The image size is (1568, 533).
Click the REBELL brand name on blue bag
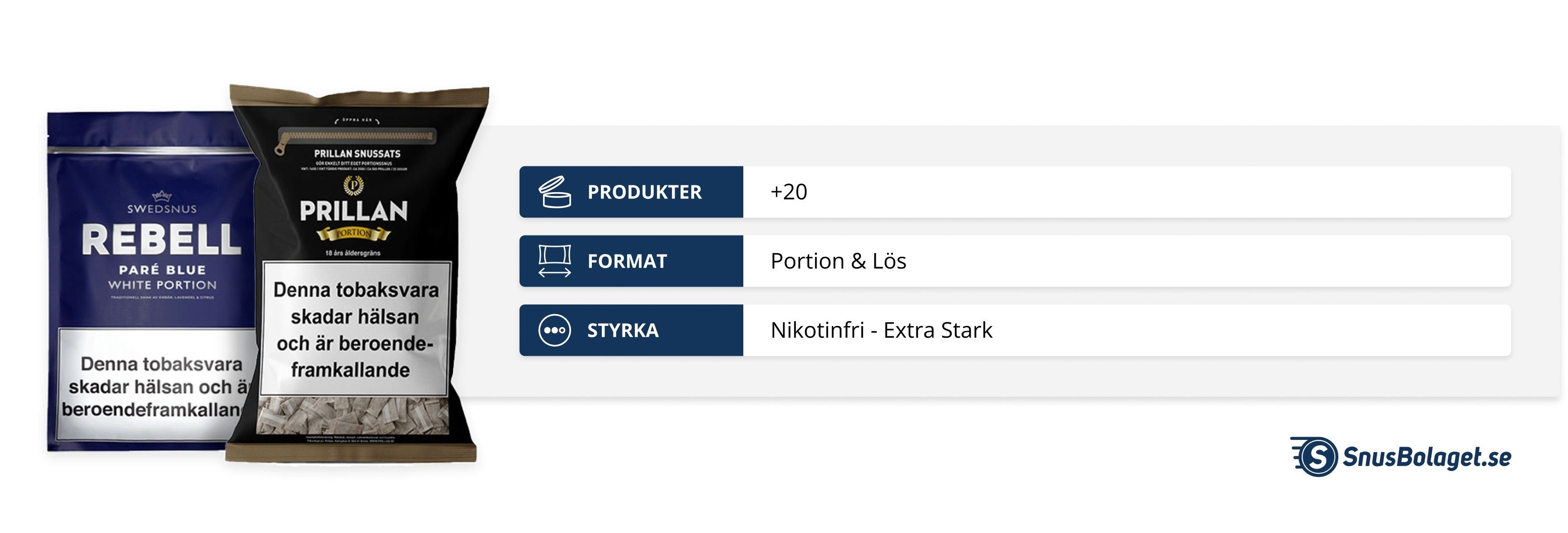[162, 240]
